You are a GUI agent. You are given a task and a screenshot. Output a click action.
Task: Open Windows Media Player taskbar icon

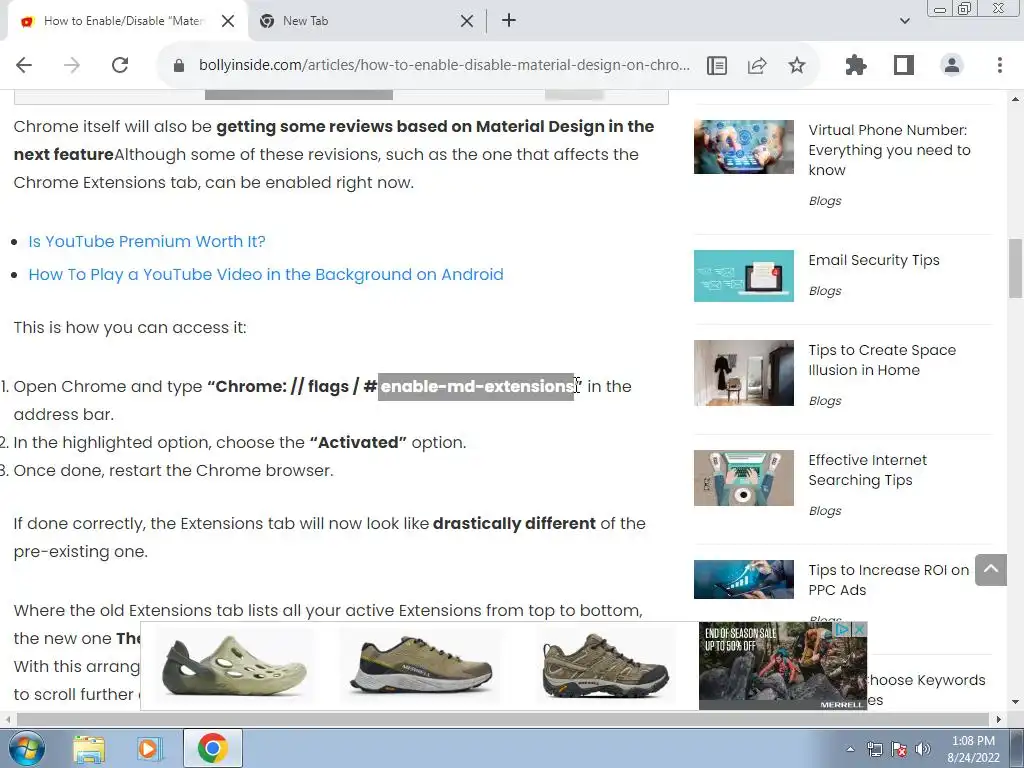(x=150, y=749)
